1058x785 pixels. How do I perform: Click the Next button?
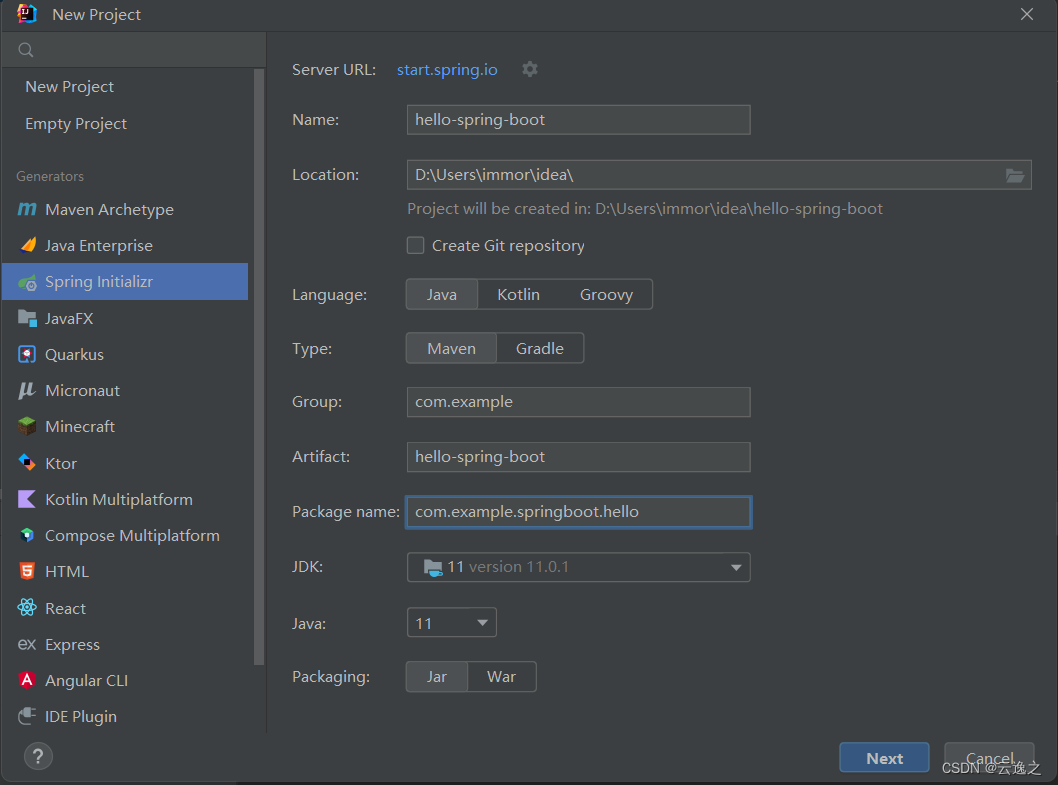pyautogui.click(x=884, y=757)
